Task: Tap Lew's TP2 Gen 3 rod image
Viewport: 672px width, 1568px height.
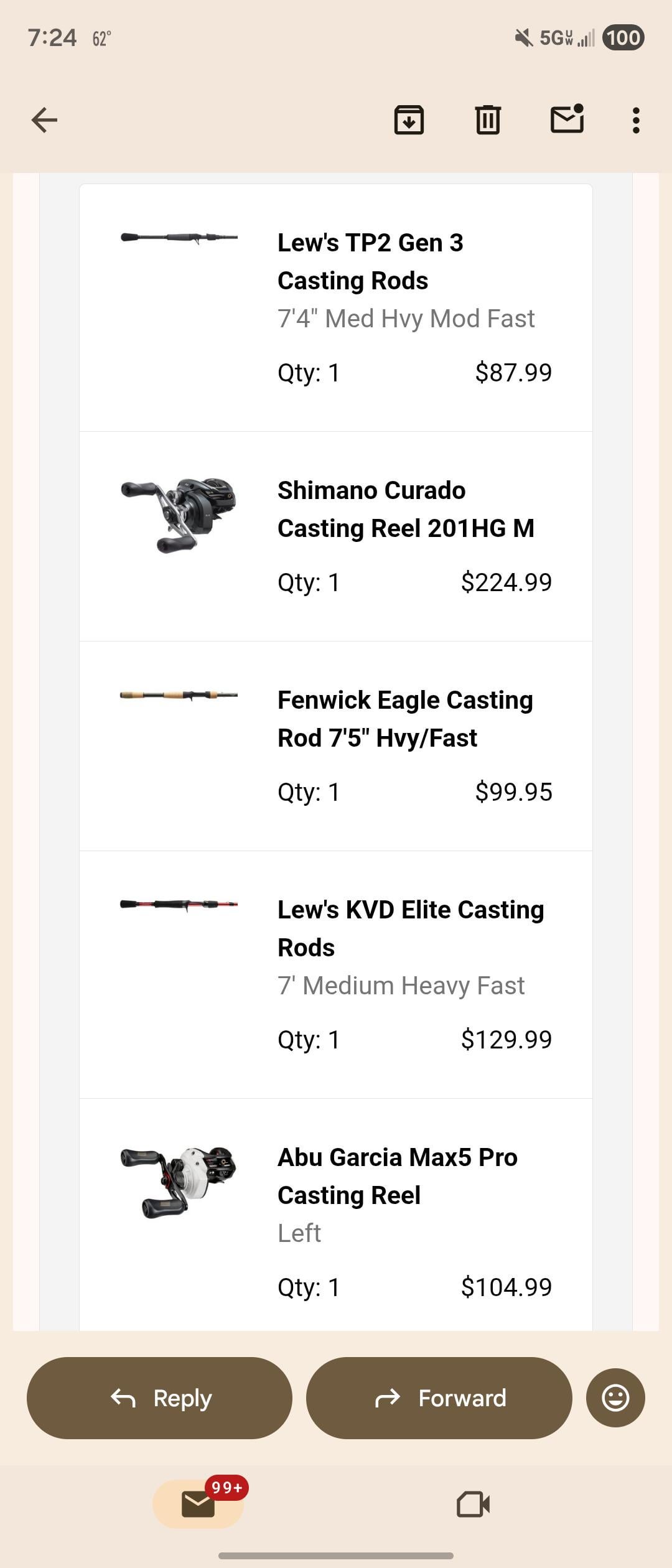Action: point(179,238)
